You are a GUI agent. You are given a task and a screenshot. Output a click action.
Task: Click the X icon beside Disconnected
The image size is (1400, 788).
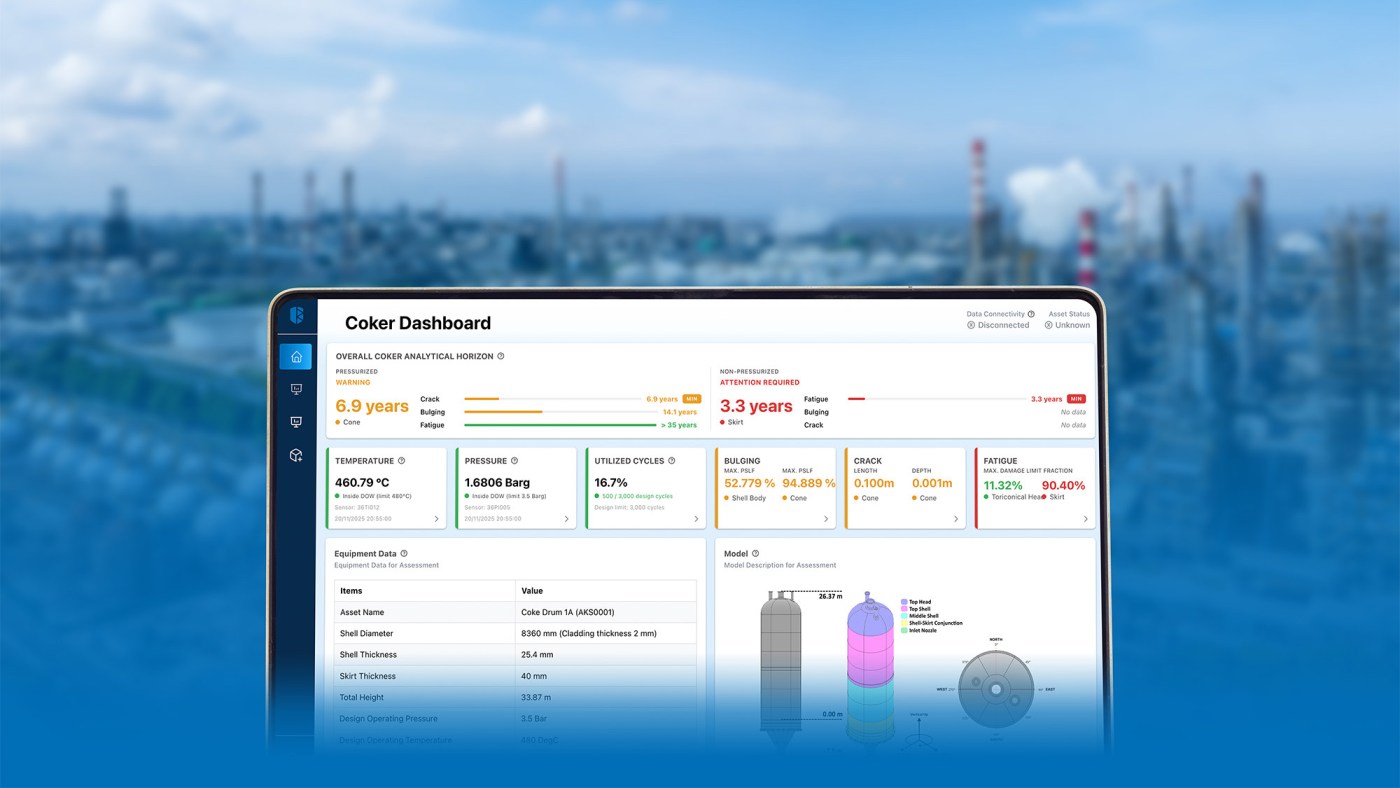(971, 325)
